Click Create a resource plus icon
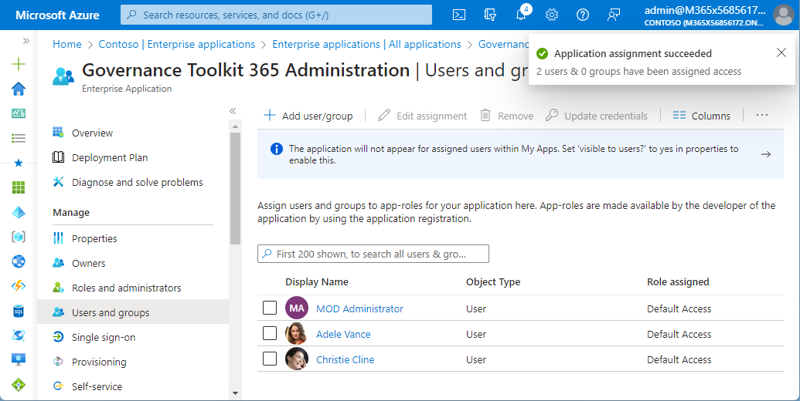The height and width of the screenshot is (401, 800). (x=18, y=63)
